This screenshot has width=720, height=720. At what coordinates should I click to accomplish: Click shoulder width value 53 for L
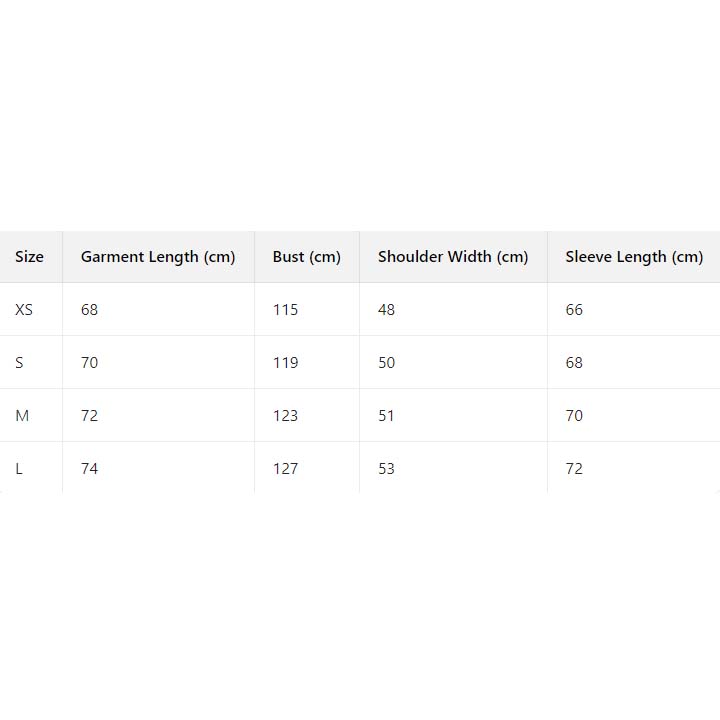386,469
